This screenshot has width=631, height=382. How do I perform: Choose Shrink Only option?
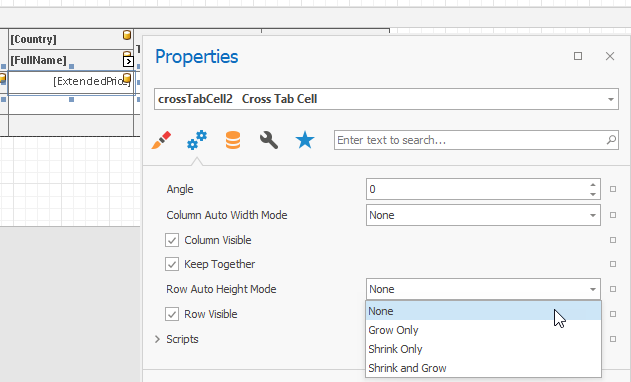tap(483, 349)
